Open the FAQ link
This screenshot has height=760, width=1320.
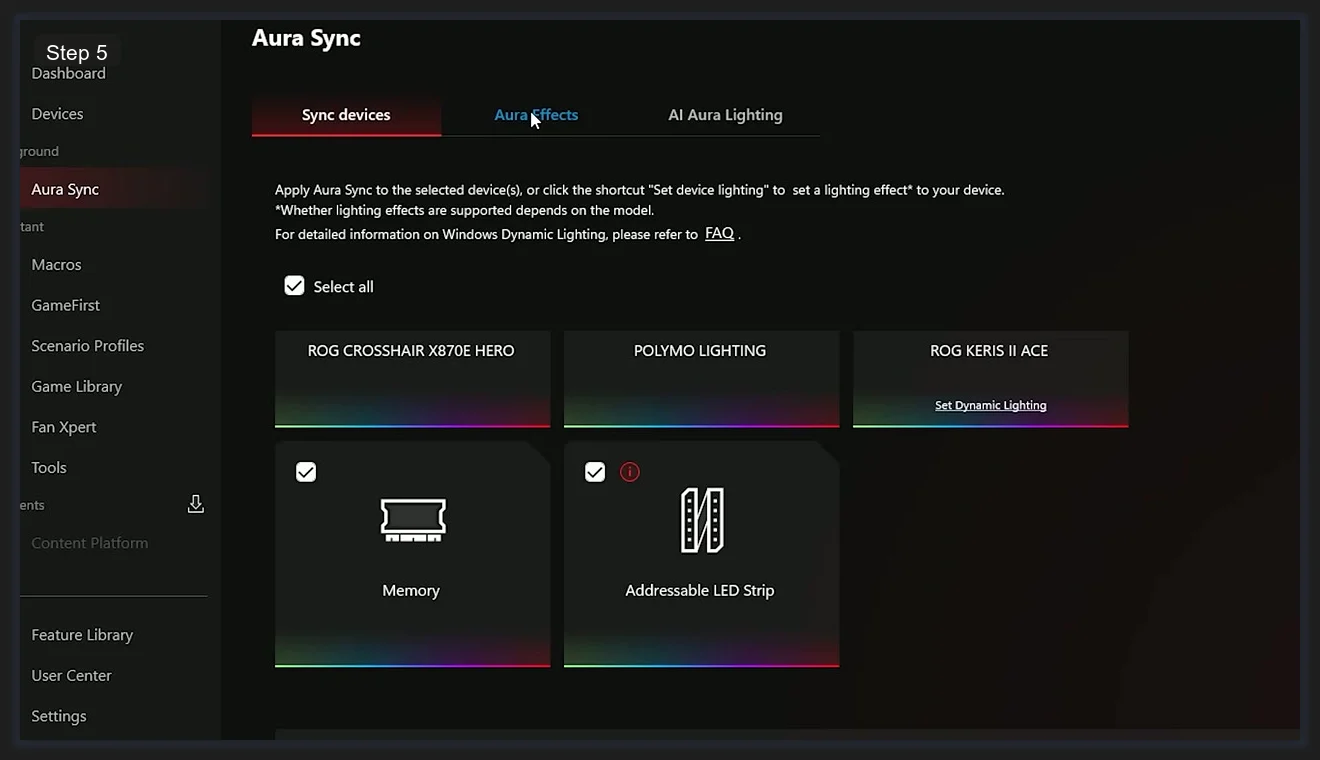click(x=719, y=233)
